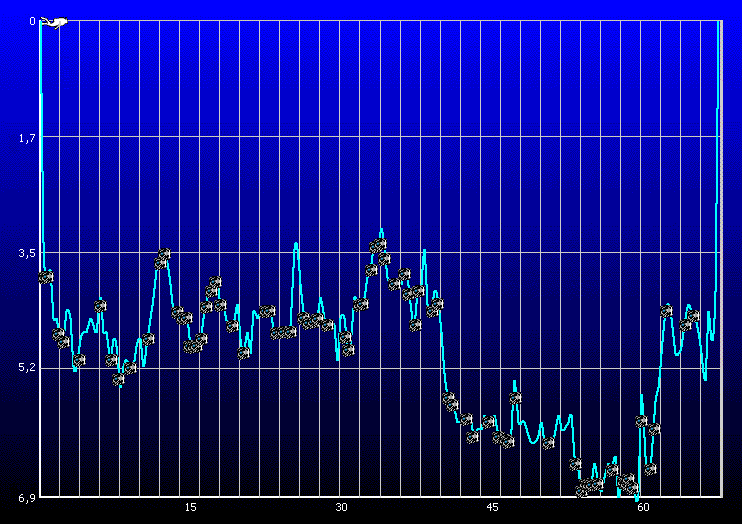Click the '15' time axis label
Viewport: 742px width, 524px height.
tap(190, 507)
